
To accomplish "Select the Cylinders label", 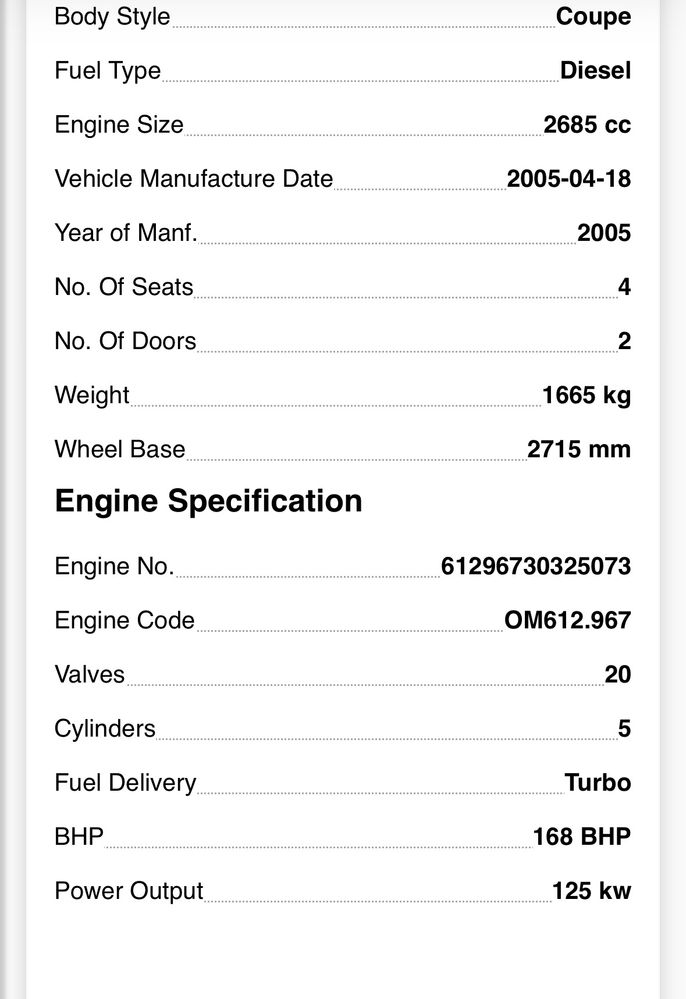I will click(105, 729).
